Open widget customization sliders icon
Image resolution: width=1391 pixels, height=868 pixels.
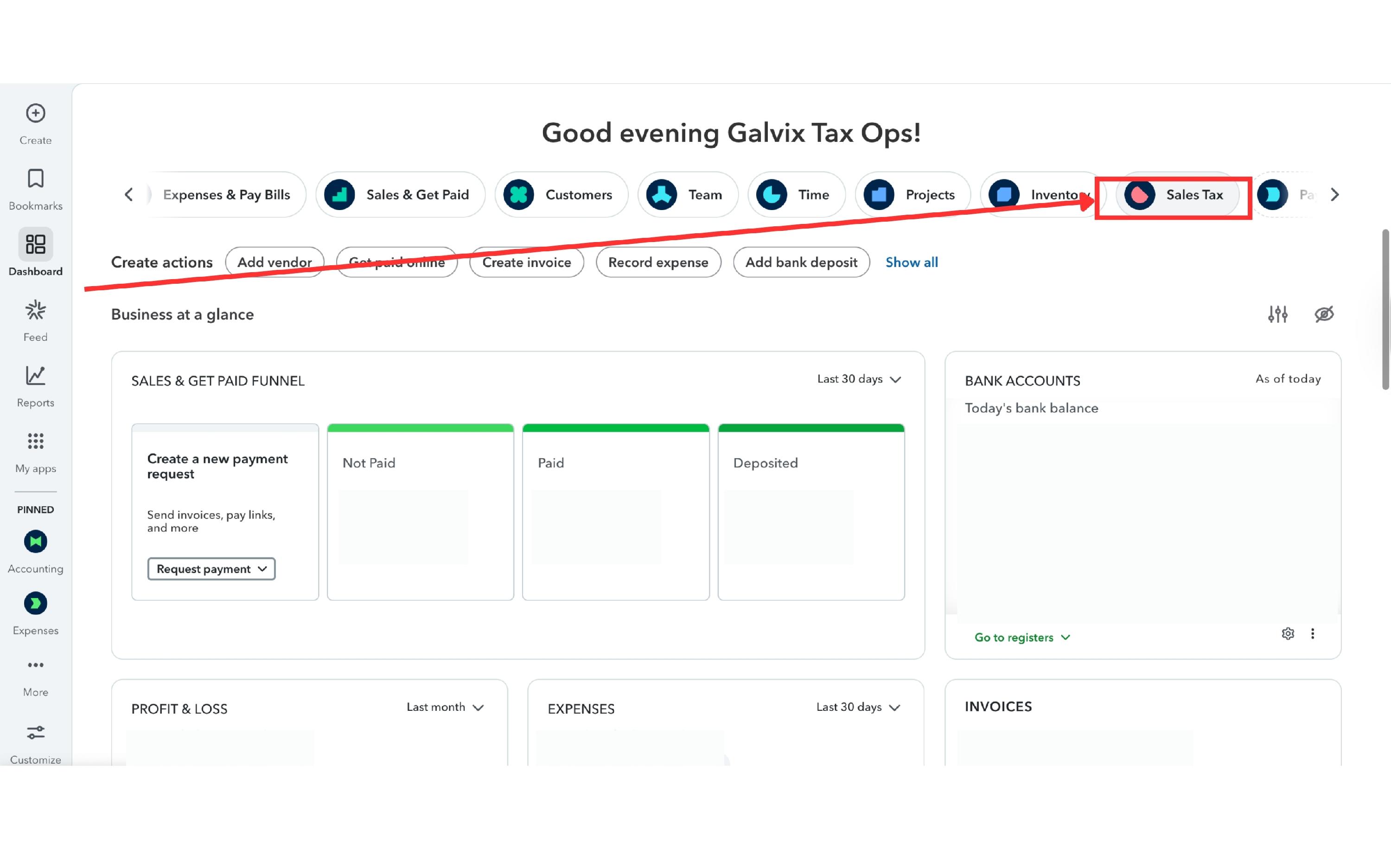(x=1277, y=314)
